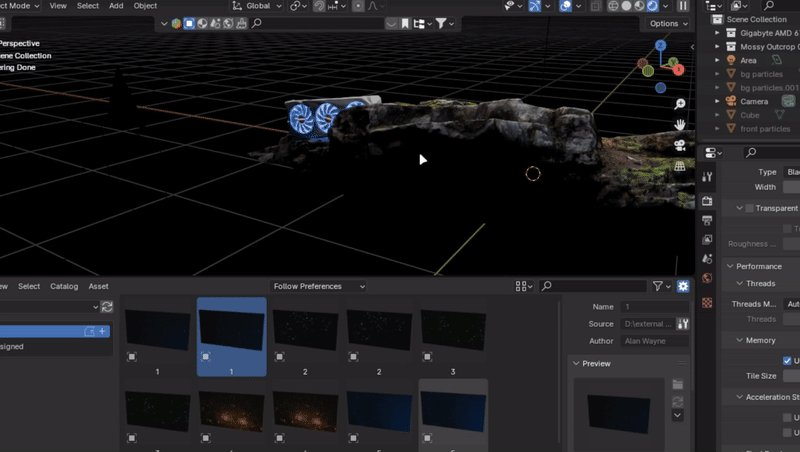Collapse the Acceleration Structure subpanel
Screen dimensions: 800x452
click(739, 397)
